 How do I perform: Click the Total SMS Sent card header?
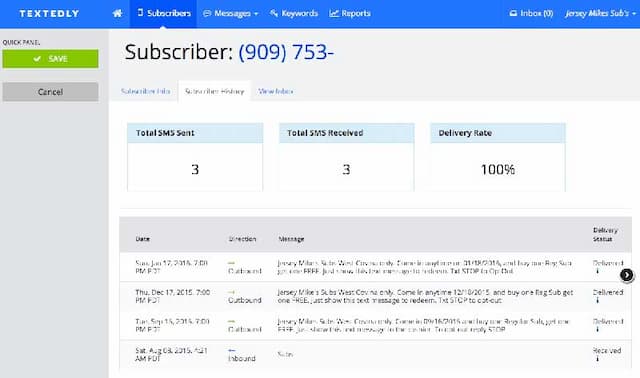[195, 133]
